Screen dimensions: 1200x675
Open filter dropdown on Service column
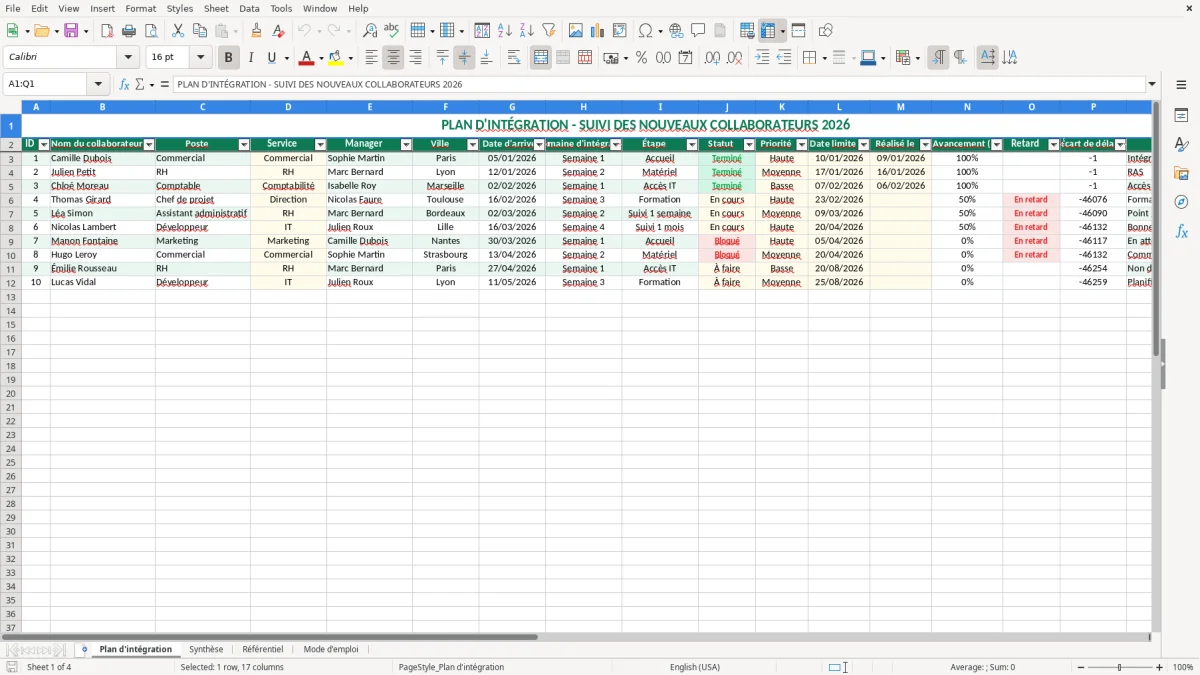[x=321, y=145]
